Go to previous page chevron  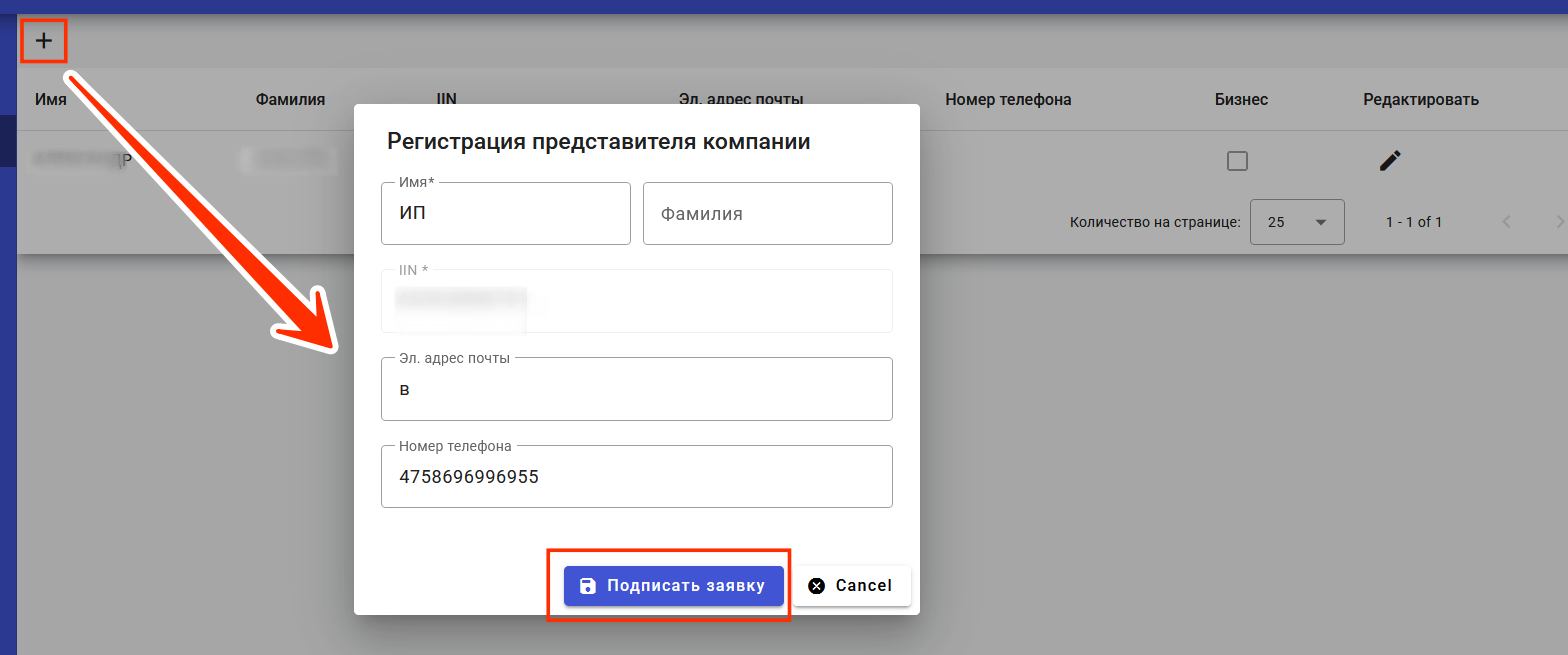point(1507,222)
